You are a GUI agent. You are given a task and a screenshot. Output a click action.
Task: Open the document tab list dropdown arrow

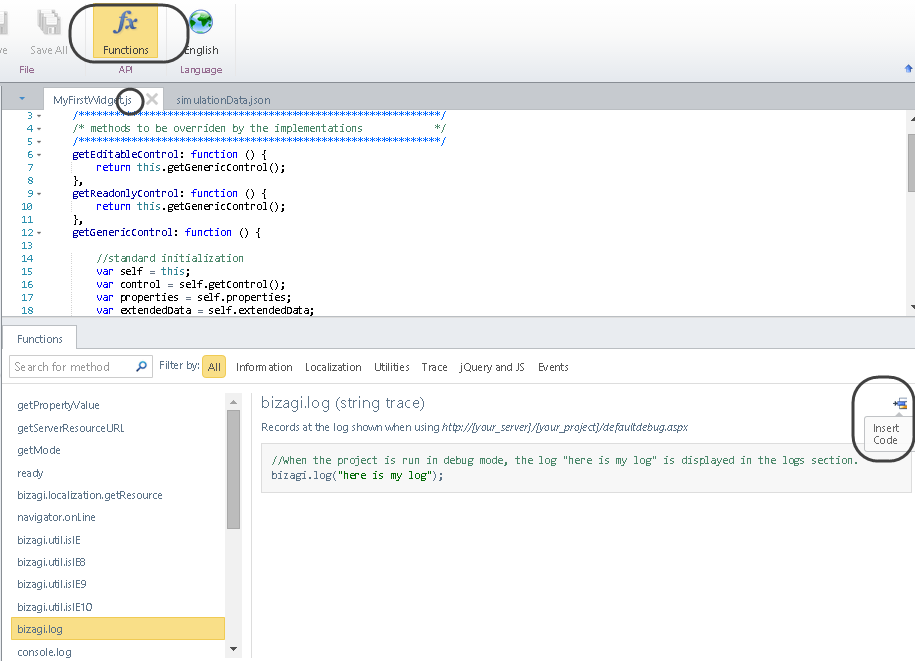coord(22,99)
